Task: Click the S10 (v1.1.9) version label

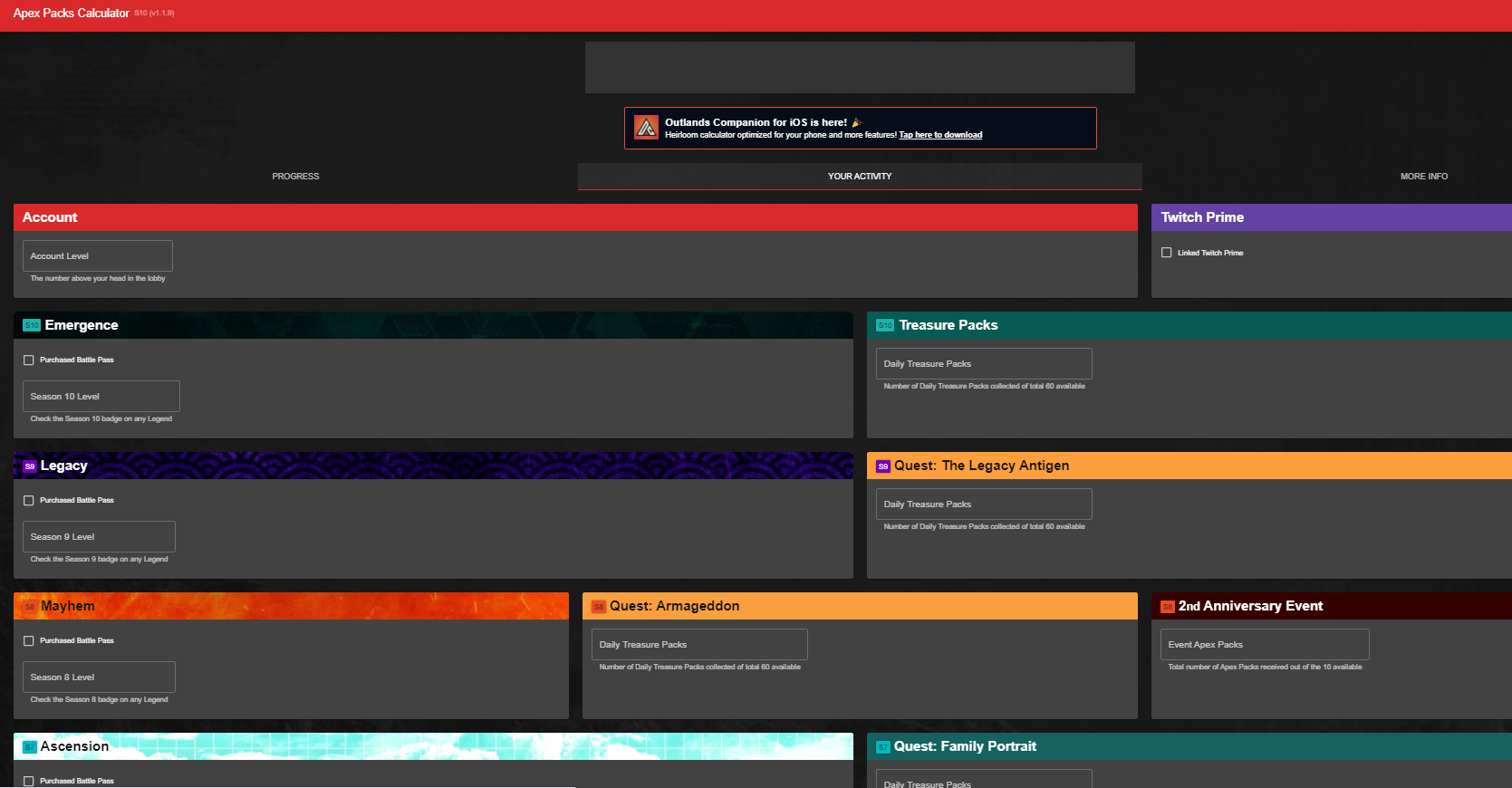Action: tap(154, 14)
